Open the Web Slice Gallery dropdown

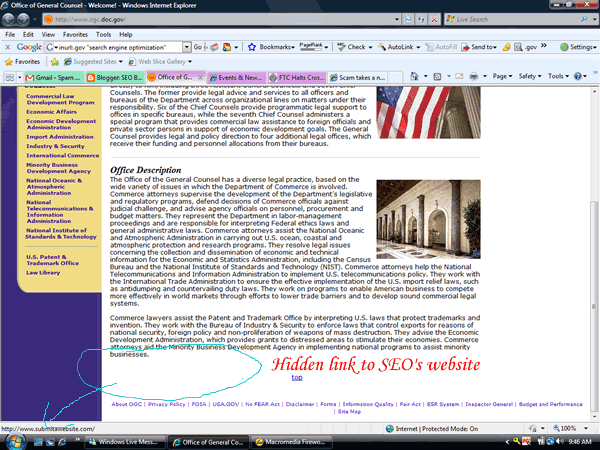(190, 62)
